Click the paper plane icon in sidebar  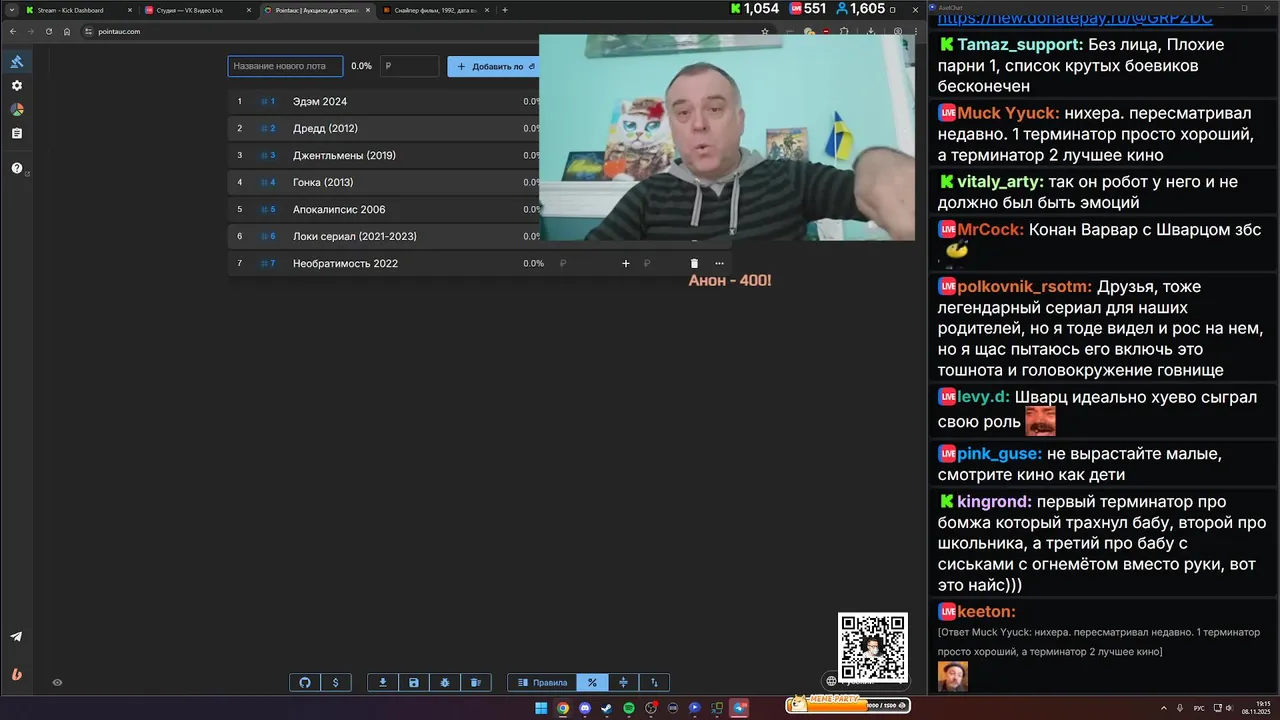pos(17,636)
